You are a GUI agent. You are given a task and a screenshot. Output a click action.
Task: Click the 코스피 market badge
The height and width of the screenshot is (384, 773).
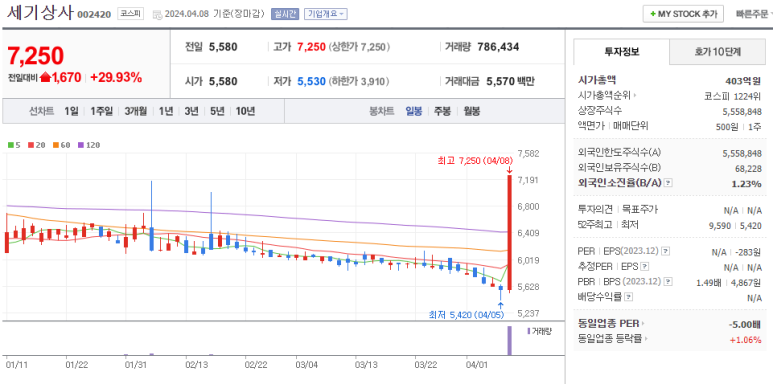[130, 14]
